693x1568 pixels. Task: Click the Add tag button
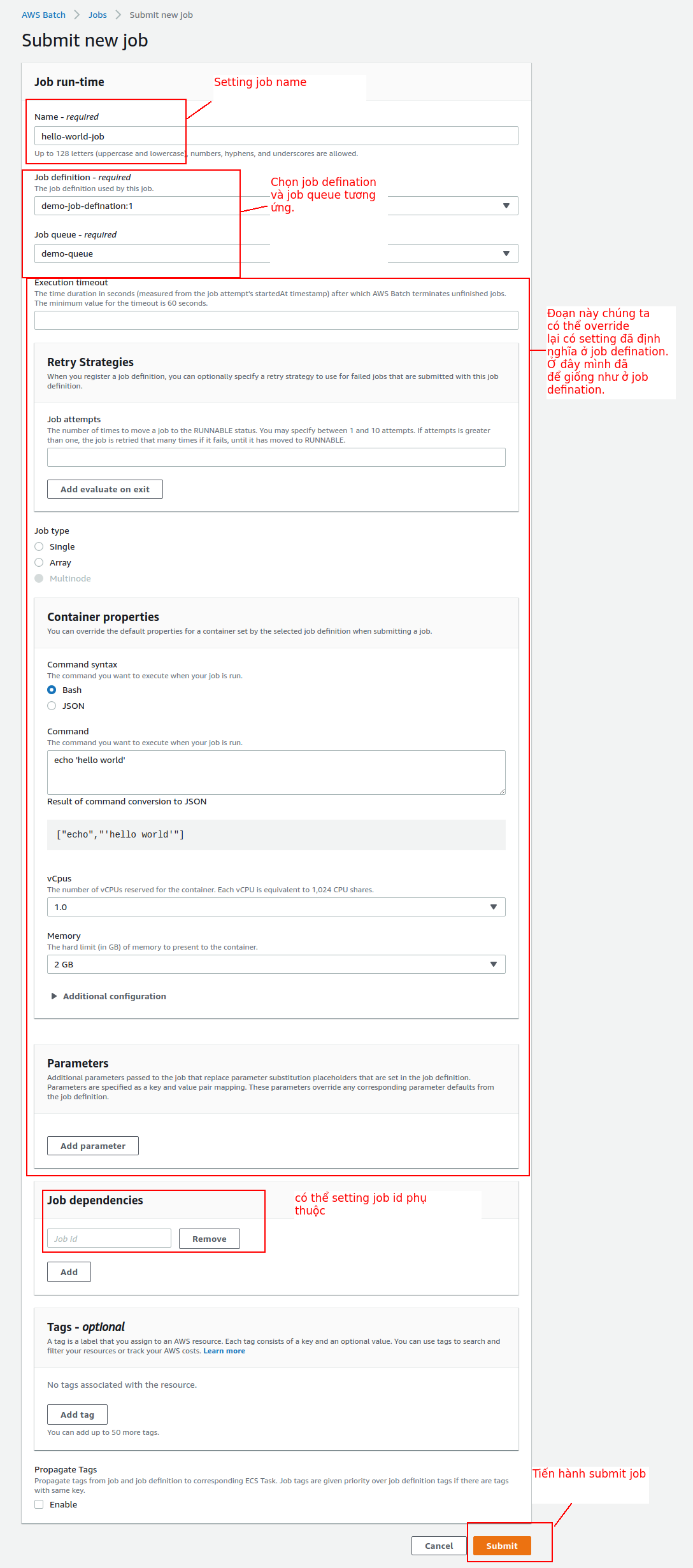pyautogui.click(x=77, y=1415)
